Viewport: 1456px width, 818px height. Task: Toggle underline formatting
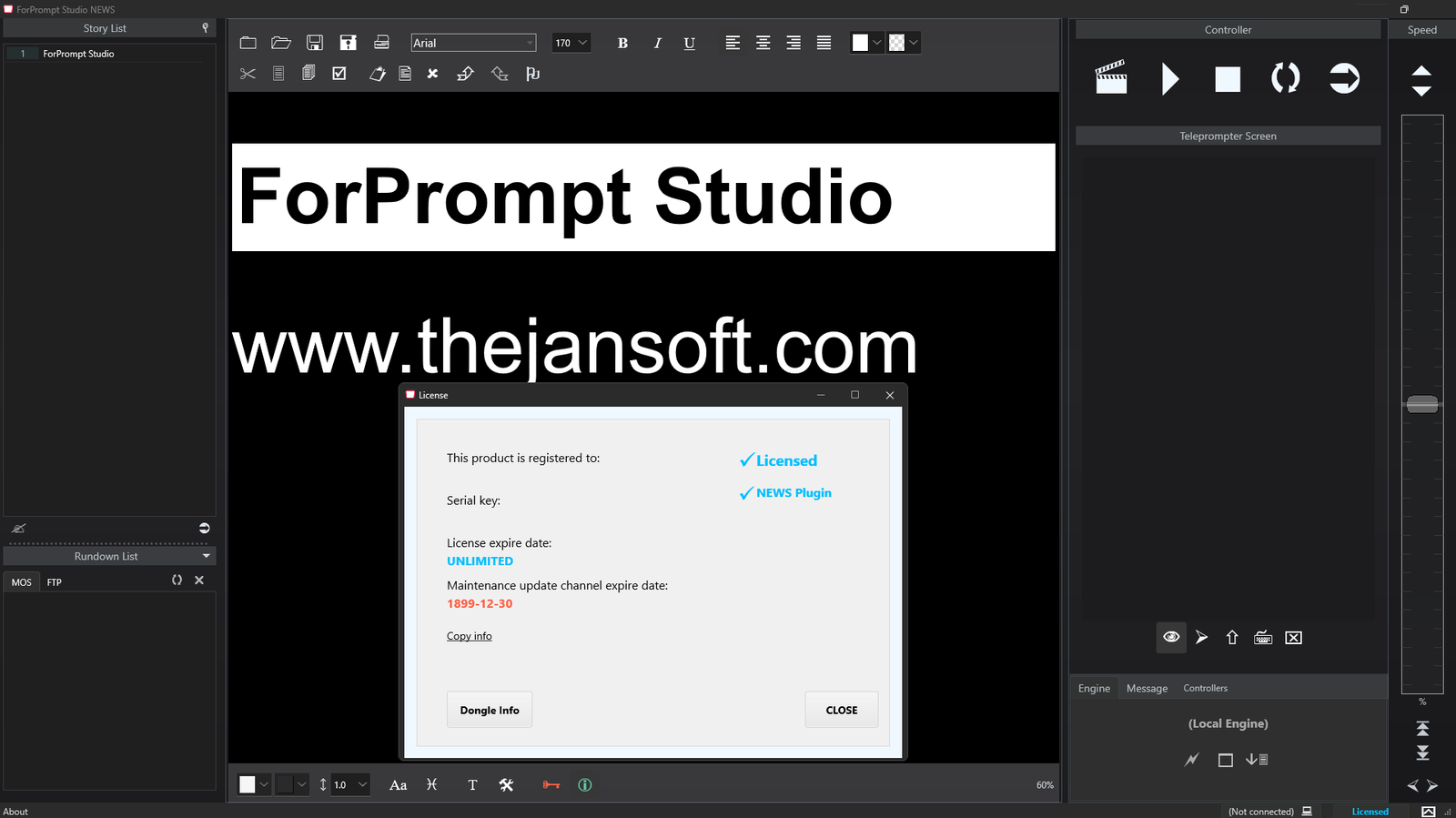(x=690, y=43)
